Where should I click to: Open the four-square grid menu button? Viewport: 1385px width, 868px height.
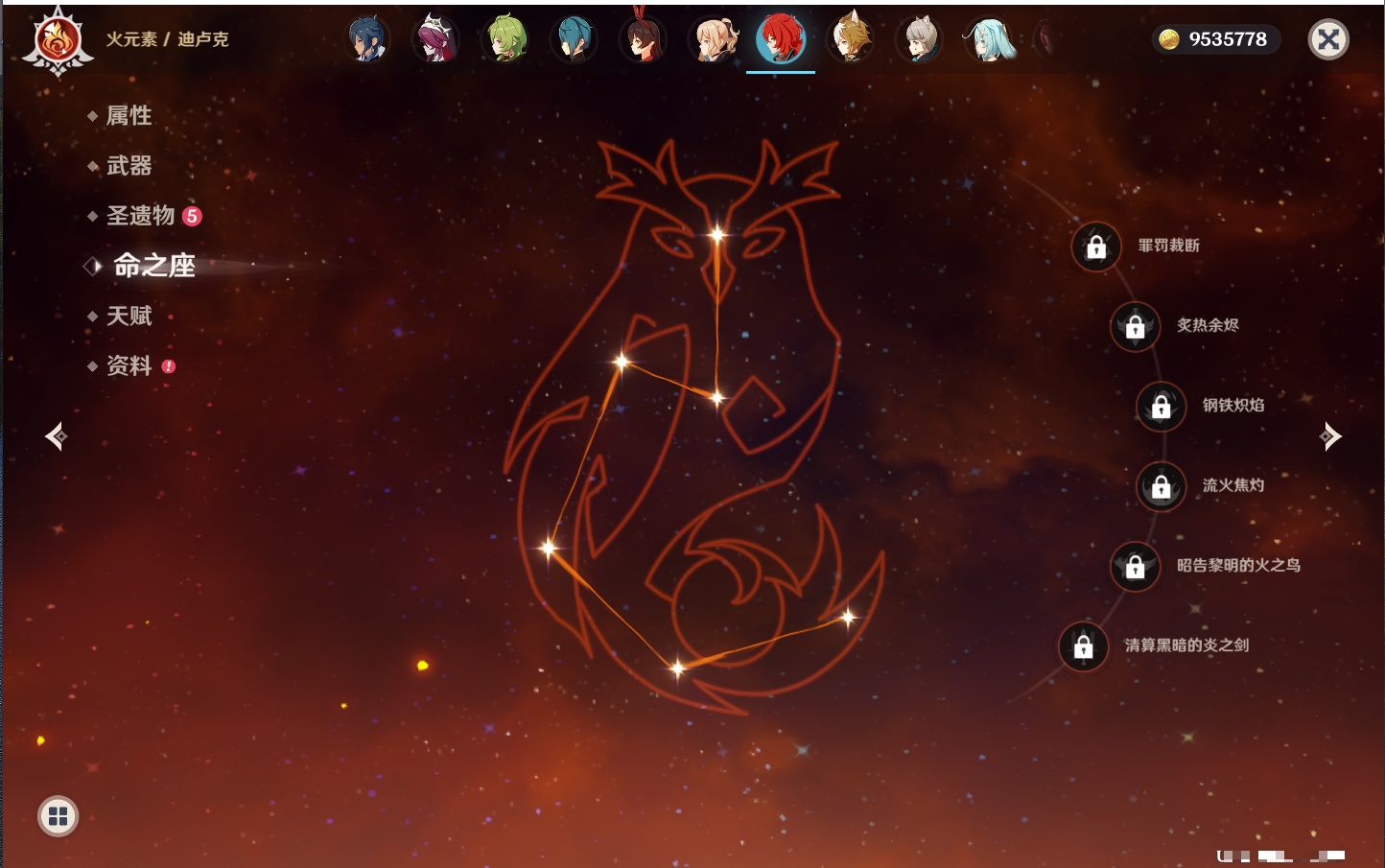click(58, 816)
